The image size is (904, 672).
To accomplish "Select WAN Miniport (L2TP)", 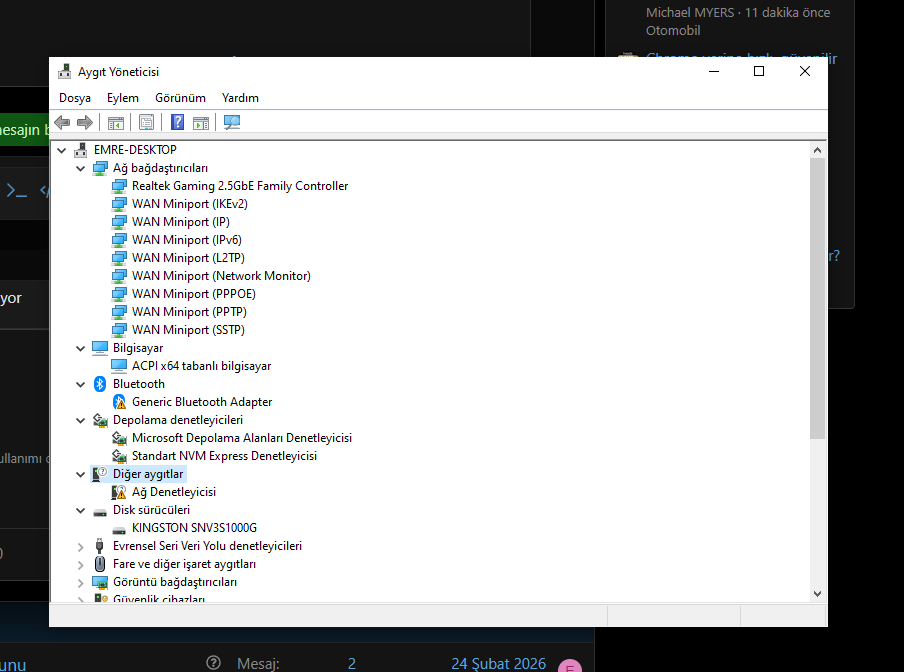I will (x=188, y=258).
